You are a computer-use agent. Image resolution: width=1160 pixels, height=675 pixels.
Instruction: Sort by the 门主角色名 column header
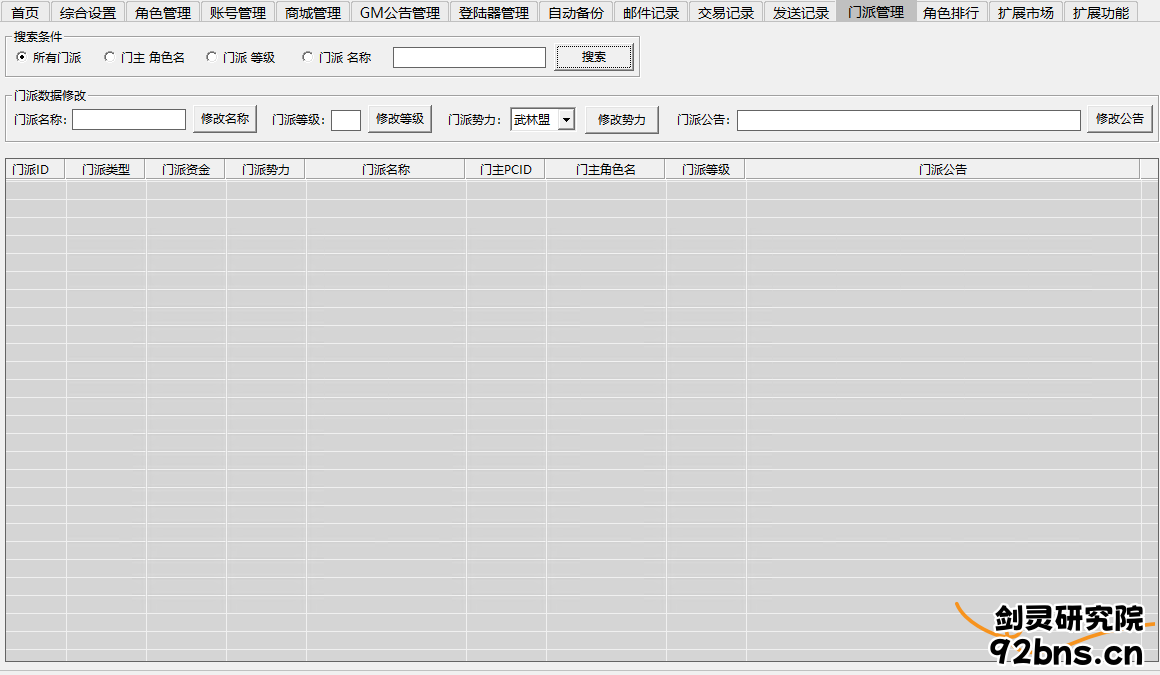(x=605, y=169)
